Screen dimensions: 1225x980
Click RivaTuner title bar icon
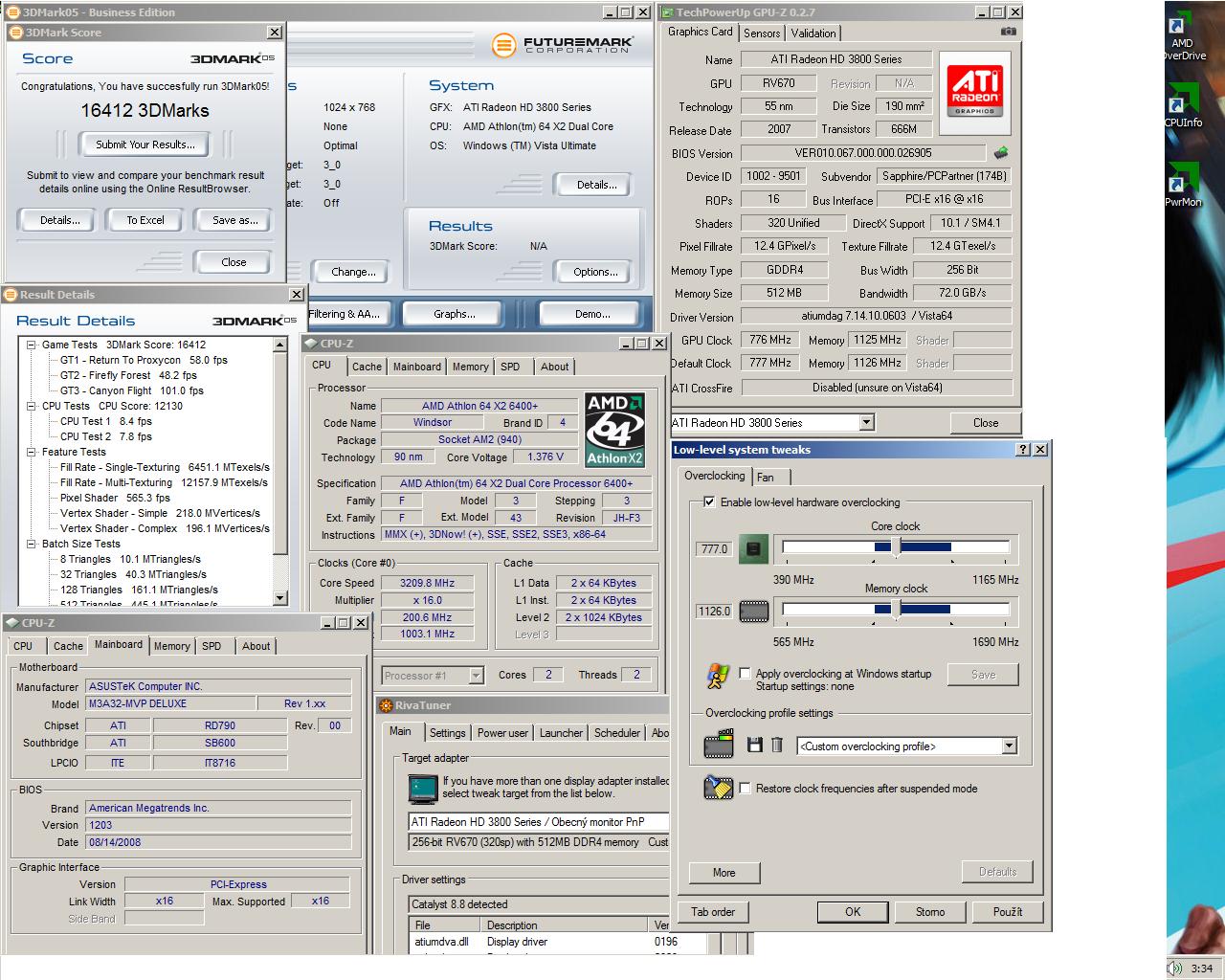[x=386, y=706]
